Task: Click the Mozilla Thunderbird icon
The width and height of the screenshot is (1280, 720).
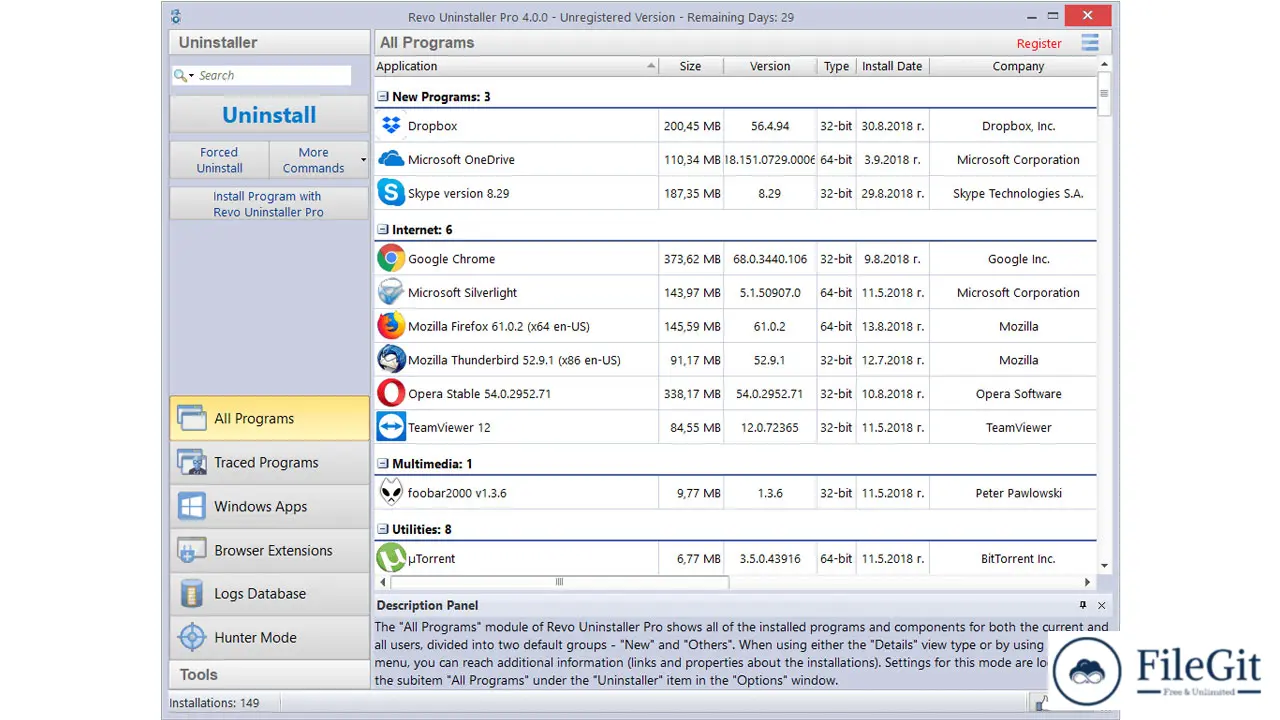Action: pyautogui.click(x=391, y=360)
